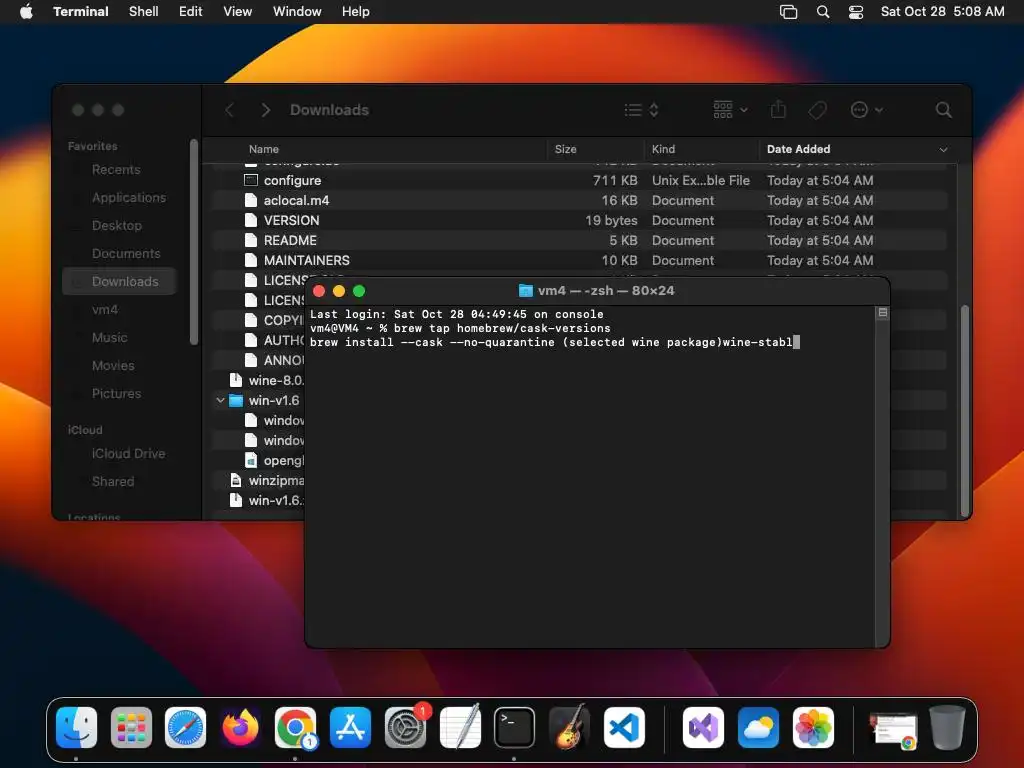Go back in the Finder window
The width and height of the screenshot is (1024, 768).
point(229,110)
